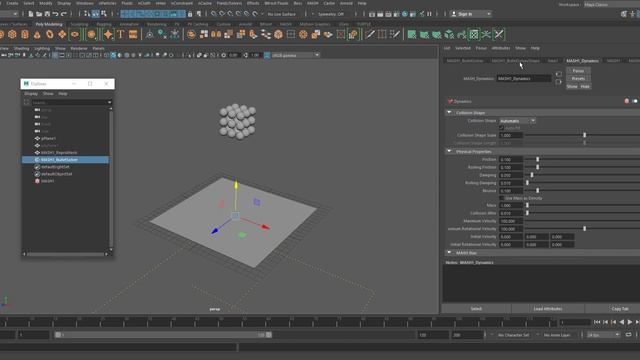
Task: Click the Load Attributes button
Action: pos(548,309)
